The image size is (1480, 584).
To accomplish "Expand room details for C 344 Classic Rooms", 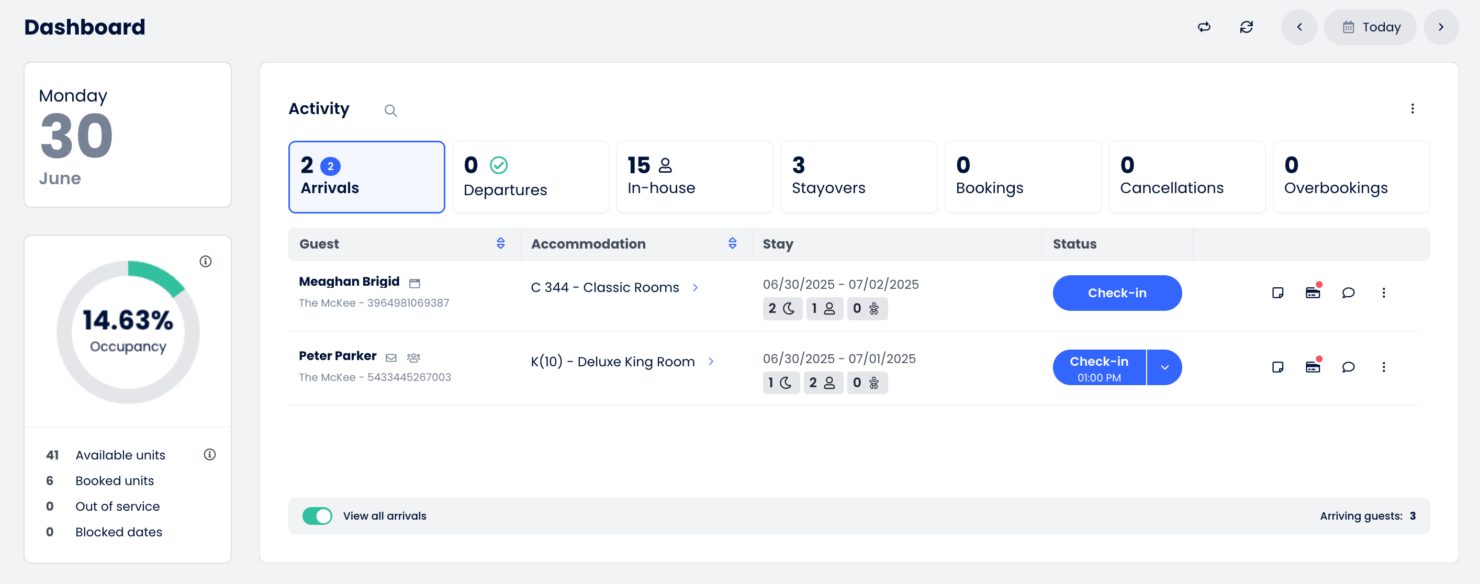I will pyautogui.click(x=694, y=287).
